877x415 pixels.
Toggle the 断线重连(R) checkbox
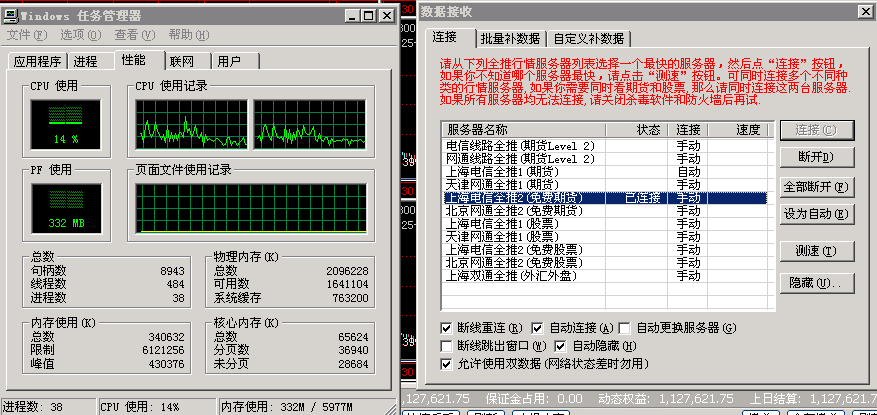click(447, 327)
